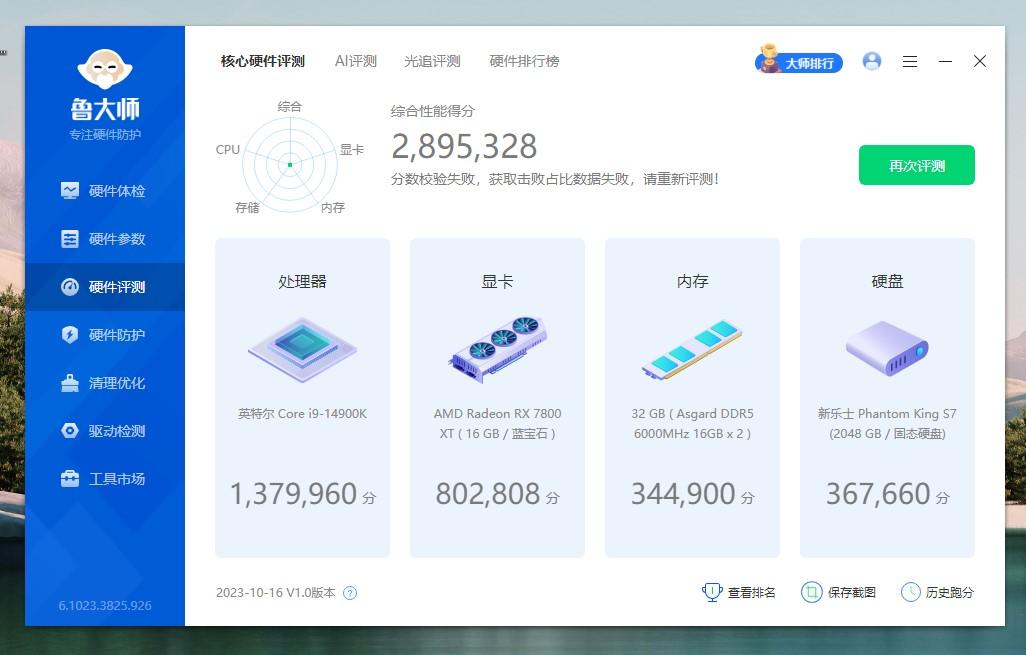Click the hard drive icon
Screen dimensions: 1026x655
tap(887, 349)
